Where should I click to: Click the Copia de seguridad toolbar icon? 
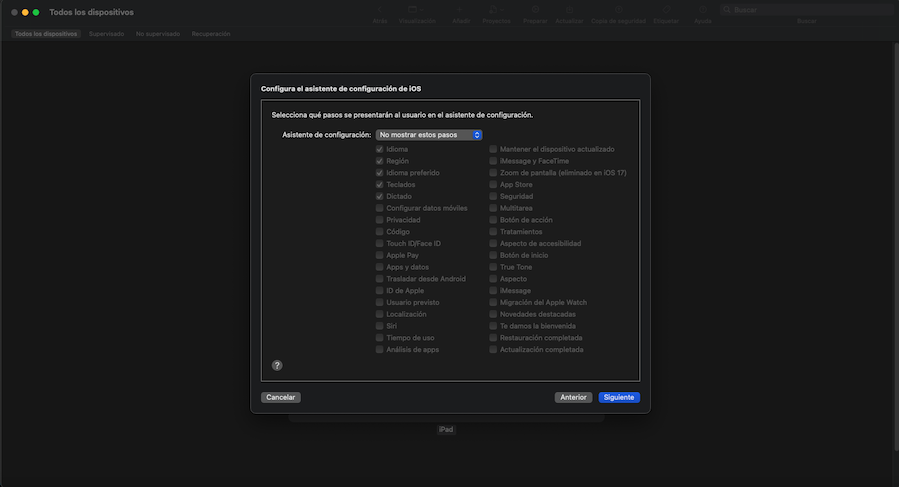(619, 11)
